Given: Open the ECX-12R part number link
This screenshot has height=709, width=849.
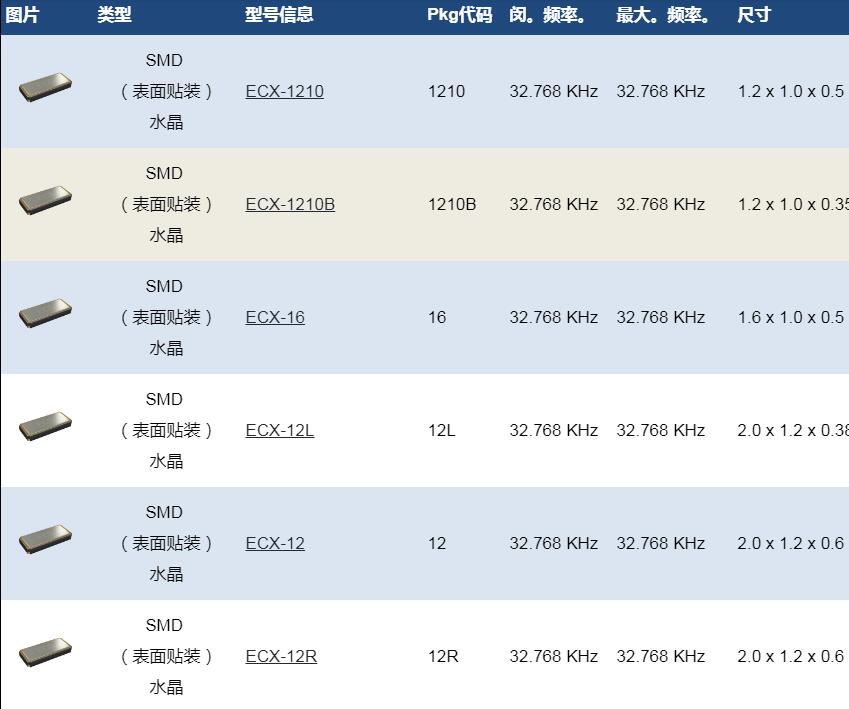Looking at the screenshot, I should (281, 656).
